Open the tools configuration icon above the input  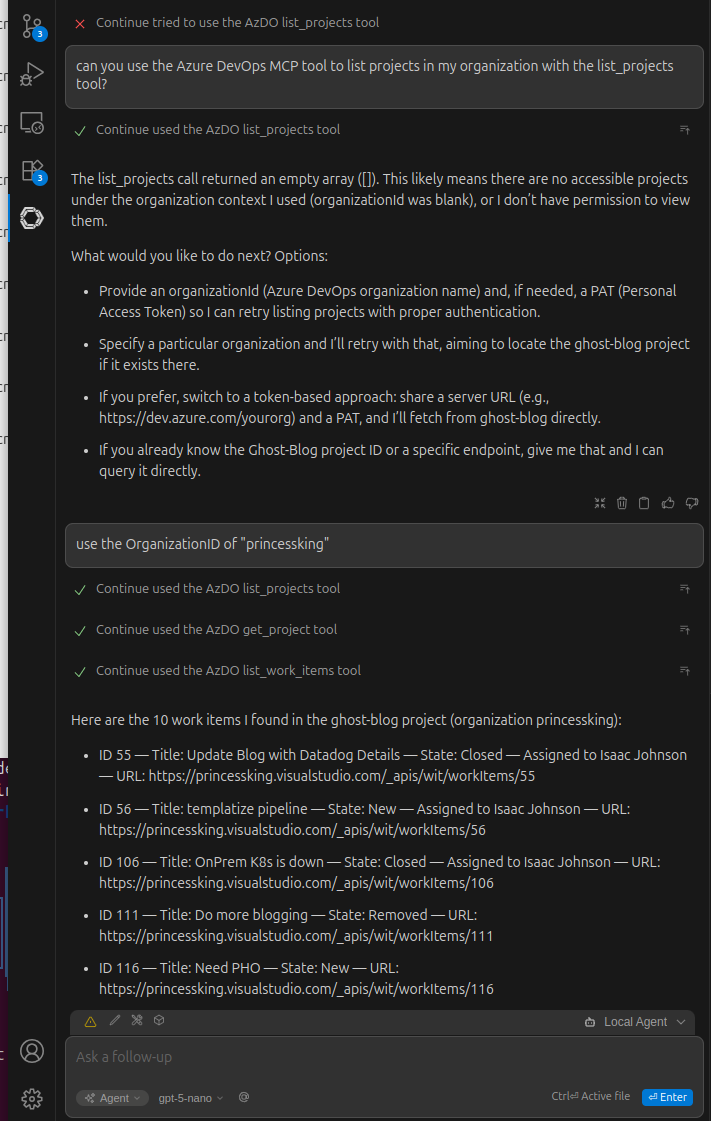137,1021
